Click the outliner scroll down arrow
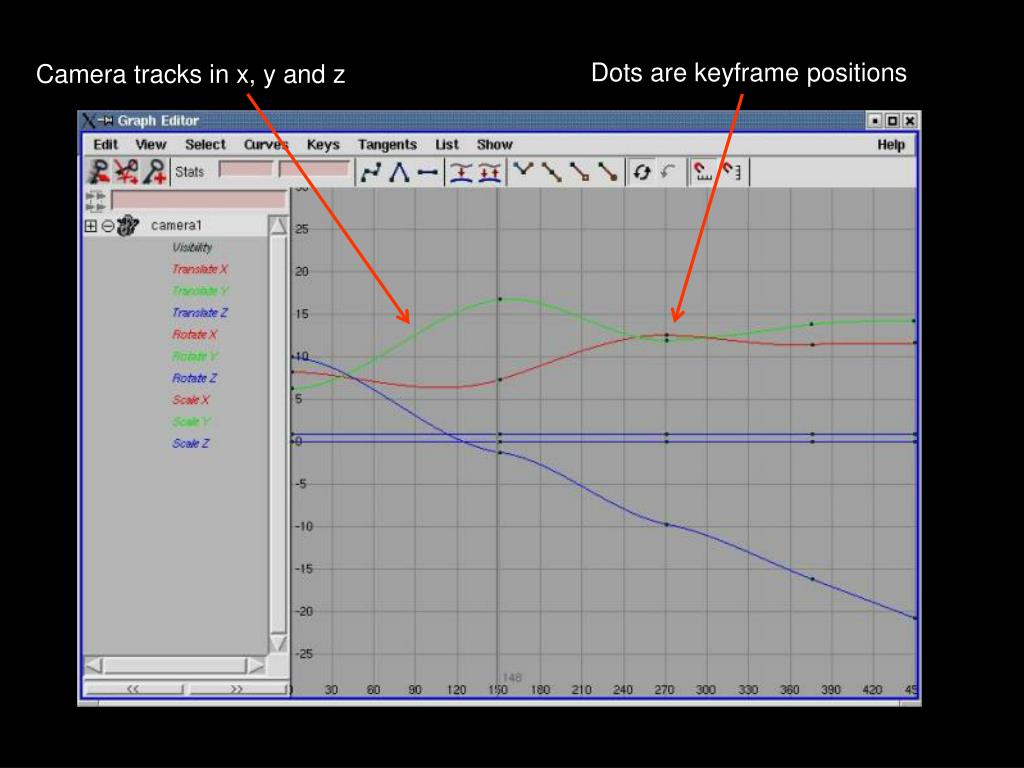The image size is (1024, 768). click(x=278, y=643)
